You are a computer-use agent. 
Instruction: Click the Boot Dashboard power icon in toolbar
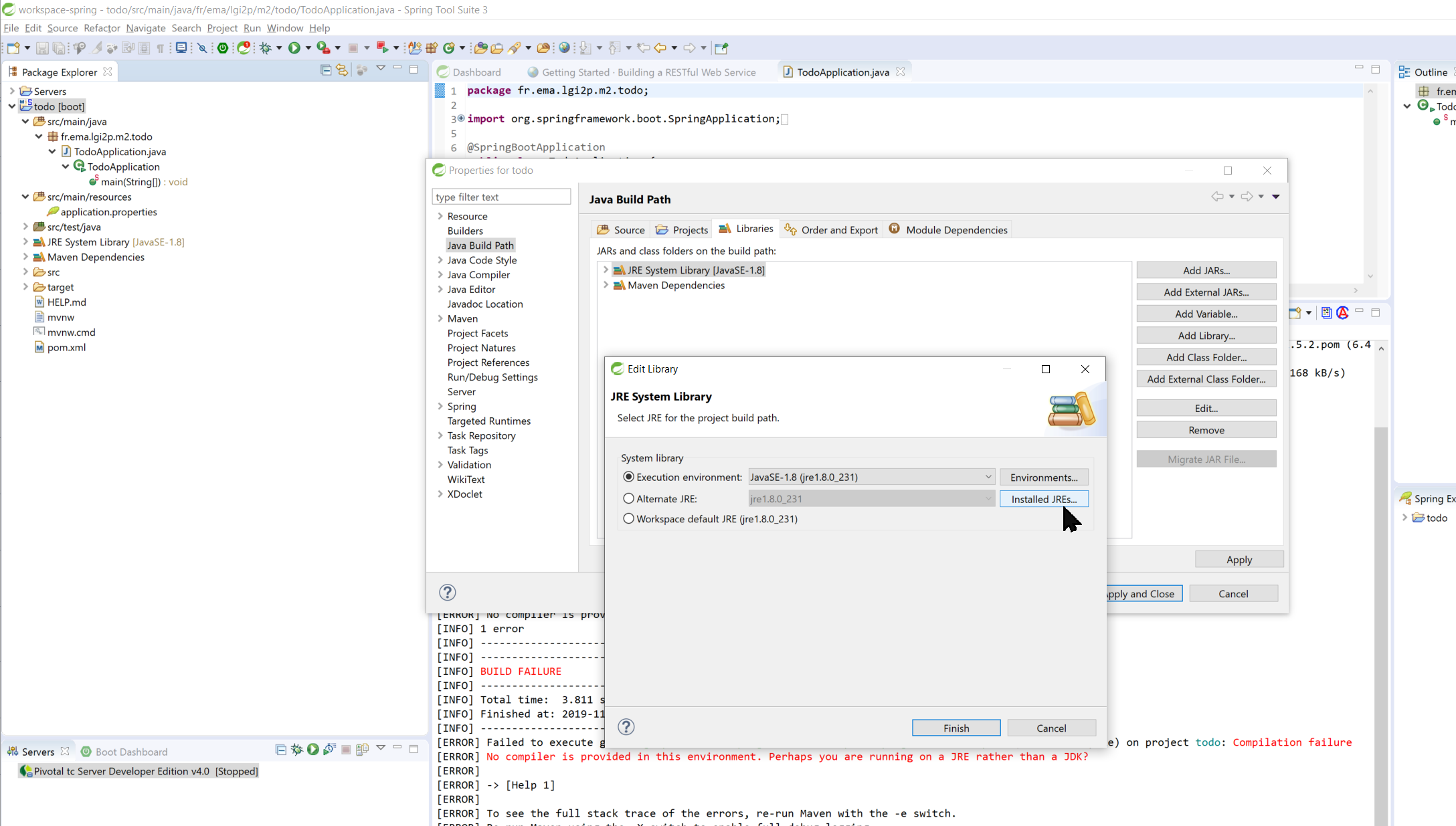pos(223,47)
